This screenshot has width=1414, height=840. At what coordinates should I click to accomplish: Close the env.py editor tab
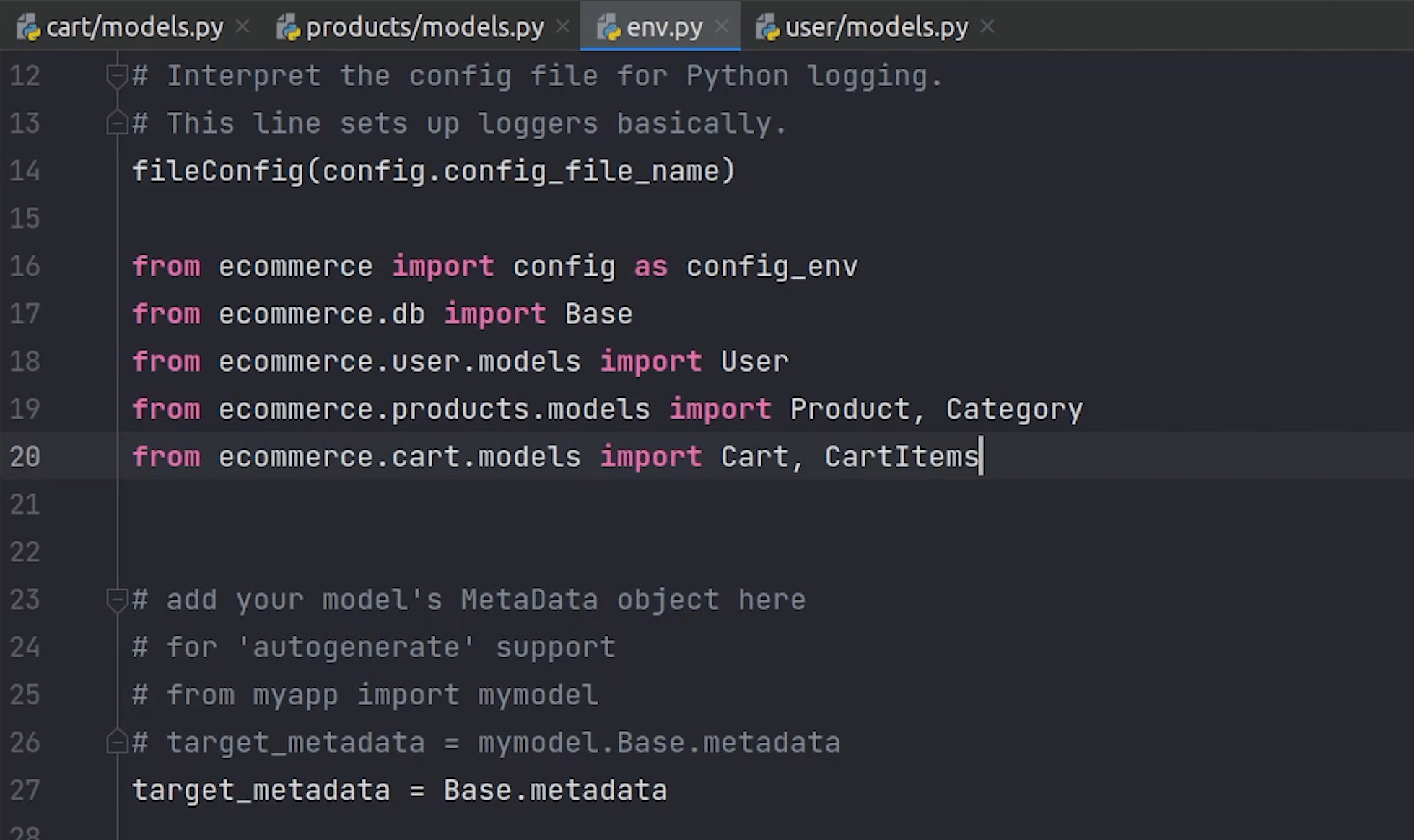[x=721, y=27]
